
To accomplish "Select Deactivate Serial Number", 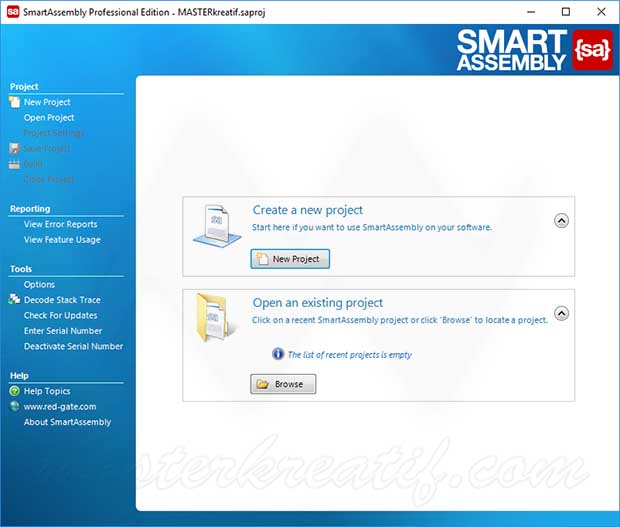I will (73, 346).
